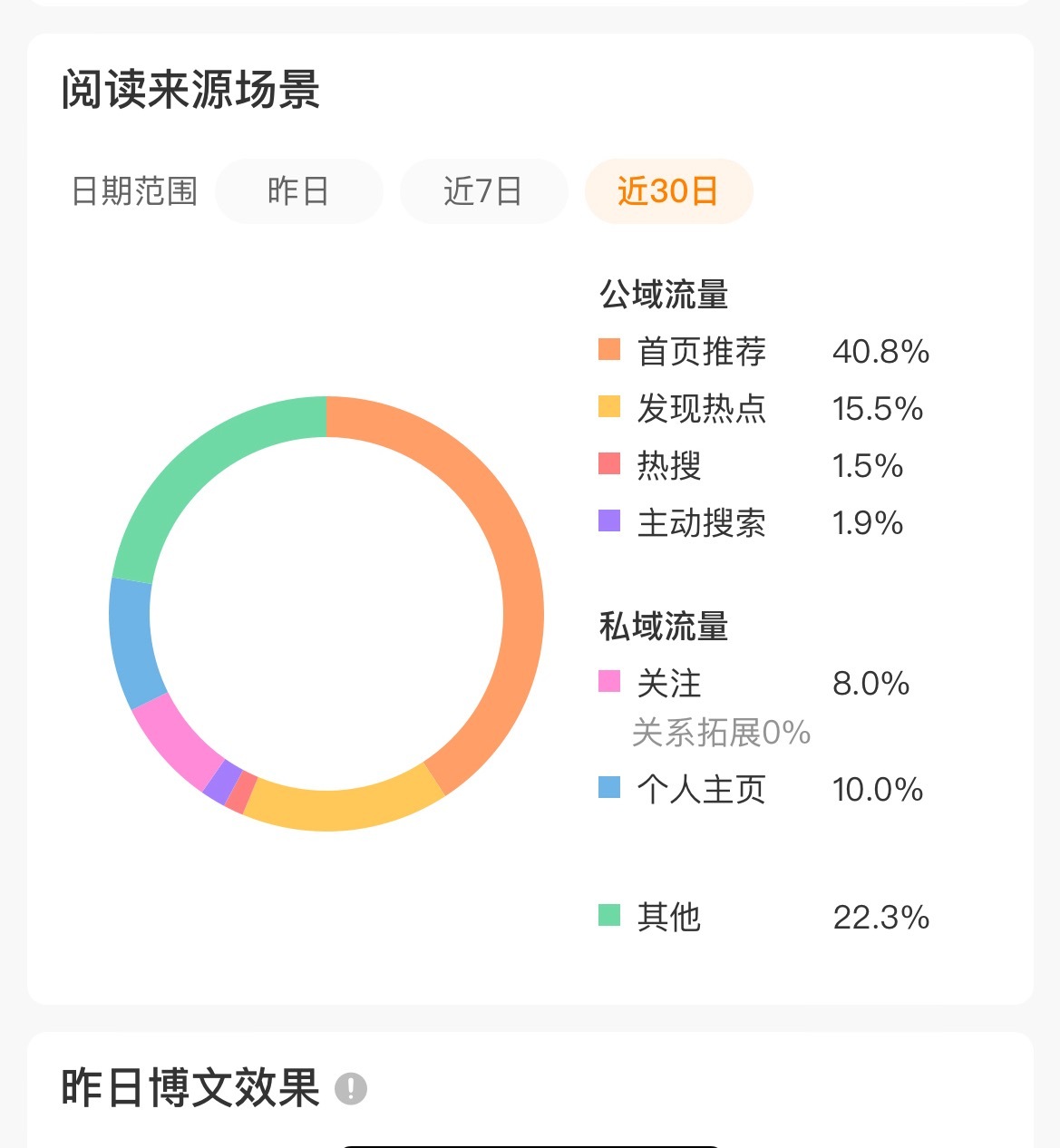
Task: Click the purple 主动搜索 legend swatch
Action: [609, 521]
